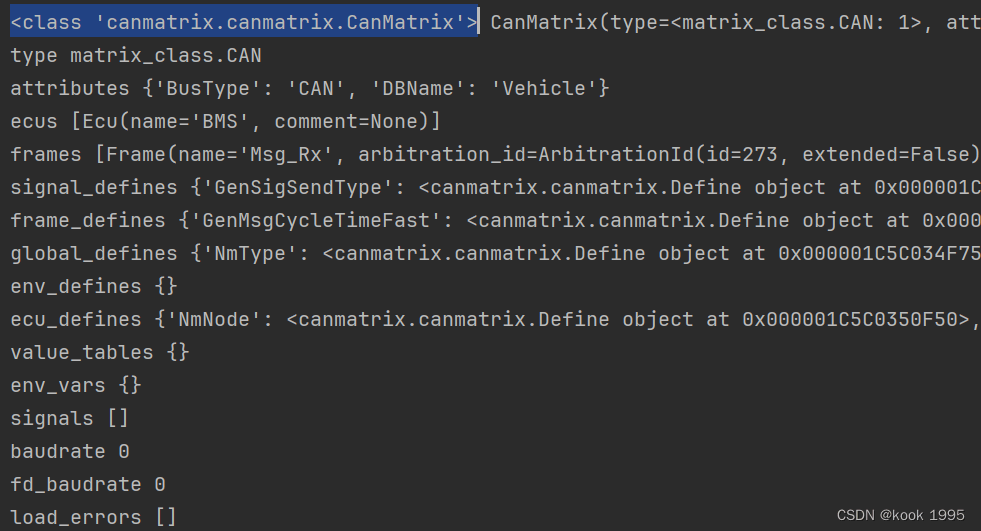Click the 'baudrate 0' line
Viewport: 981px width, 531px height.
(x=70, y=452)
